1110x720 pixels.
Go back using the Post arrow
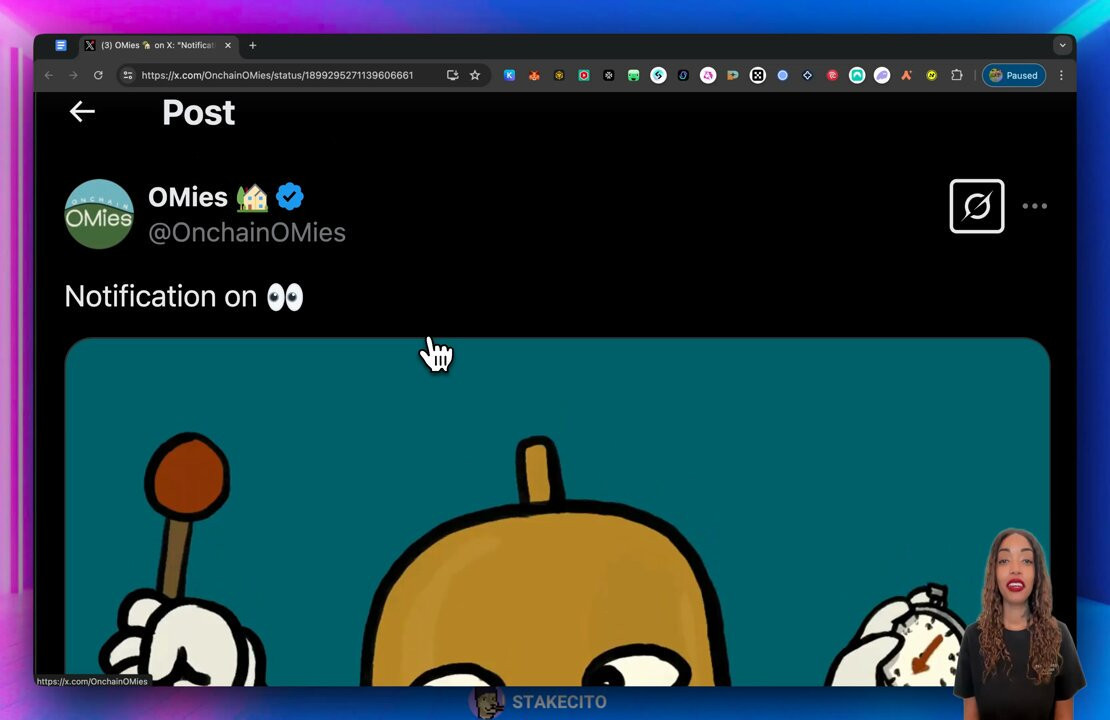(x=82, y=112)
